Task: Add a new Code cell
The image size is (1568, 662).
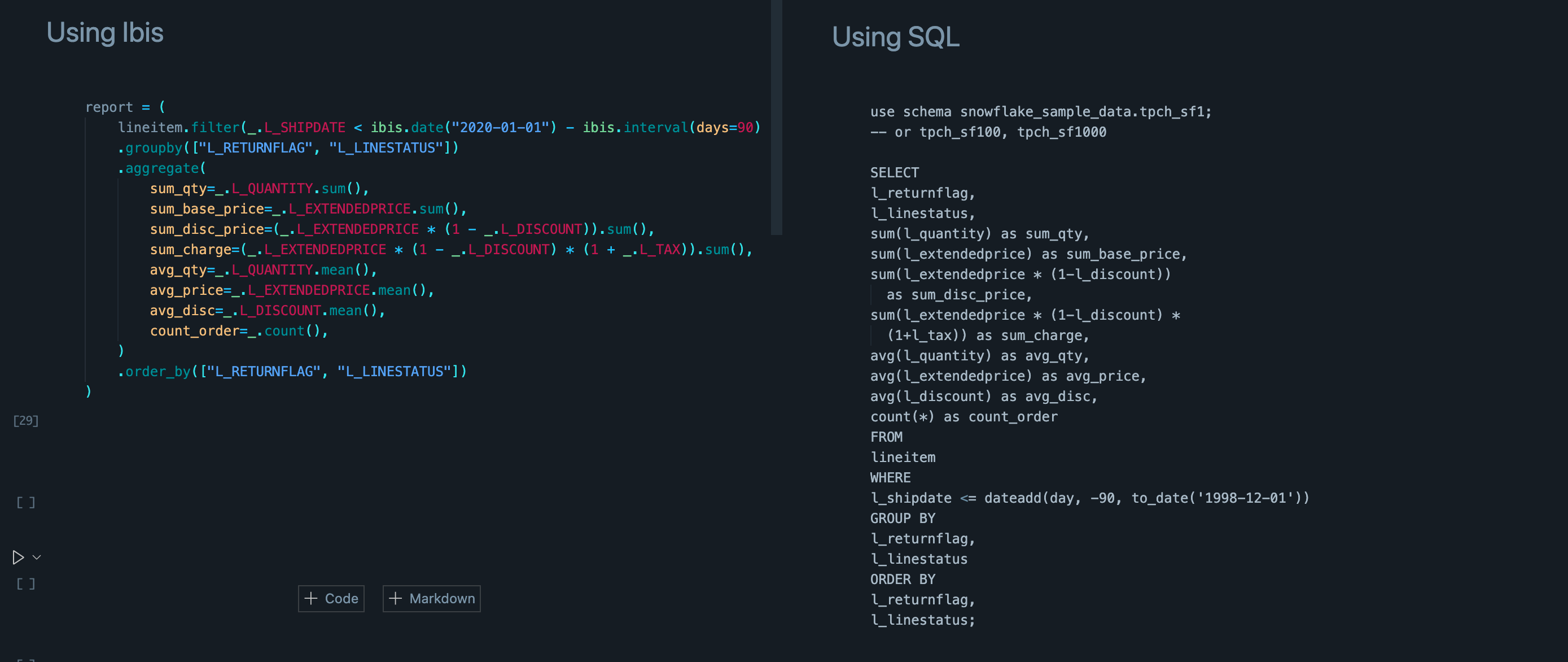Action: pyautogui.click(x=332, y=598)
